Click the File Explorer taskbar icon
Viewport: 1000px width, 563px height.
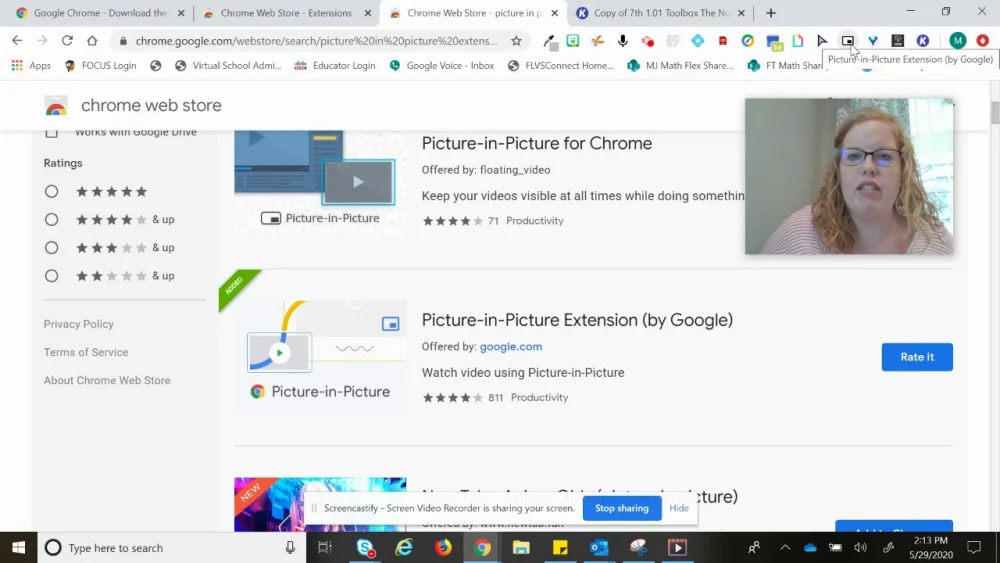[521, 547]
